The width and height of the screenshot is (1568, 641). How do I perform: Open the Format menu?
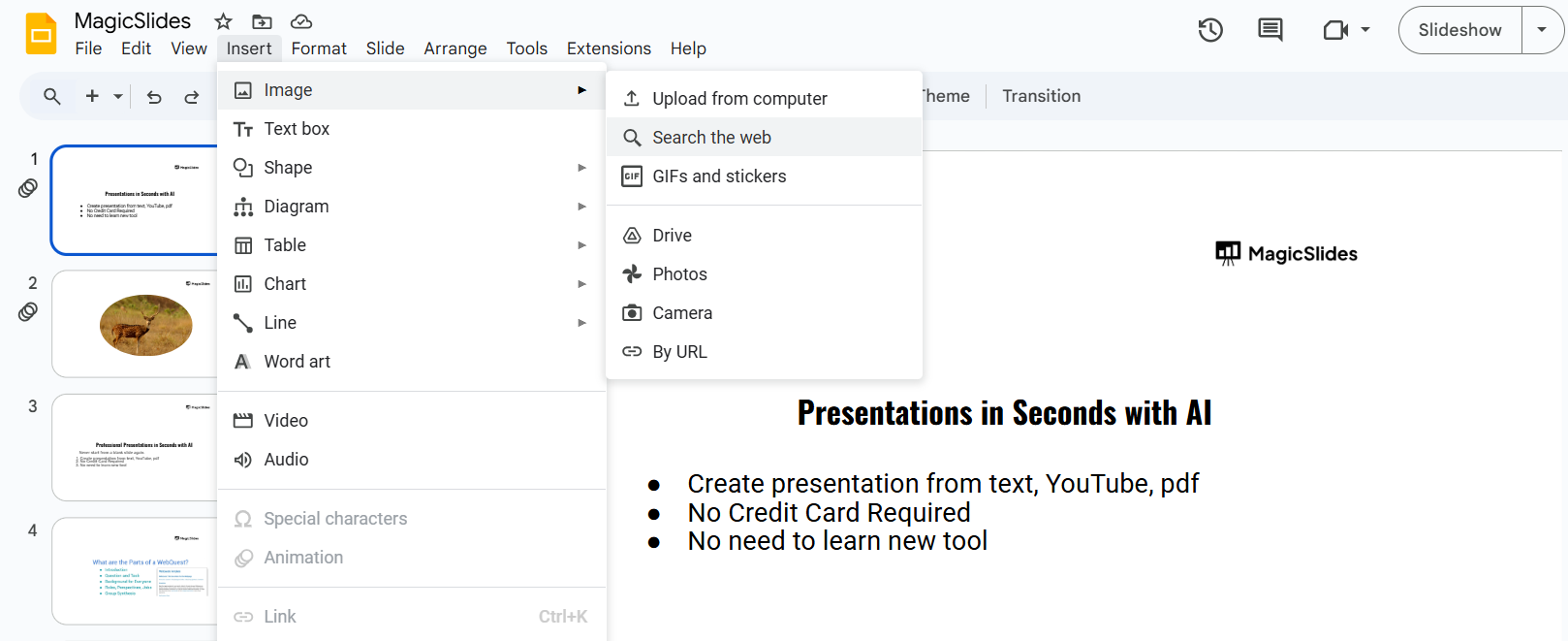(319, 48)
